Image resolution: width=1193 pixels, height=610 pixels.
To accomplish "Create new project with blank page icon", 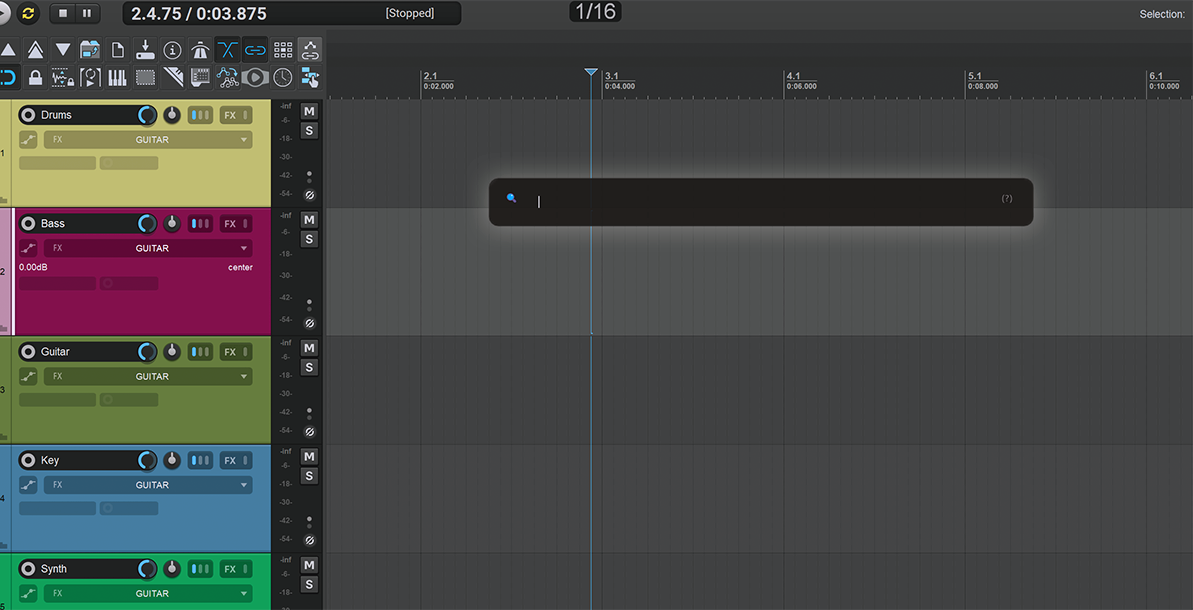I will click(118, 50).
